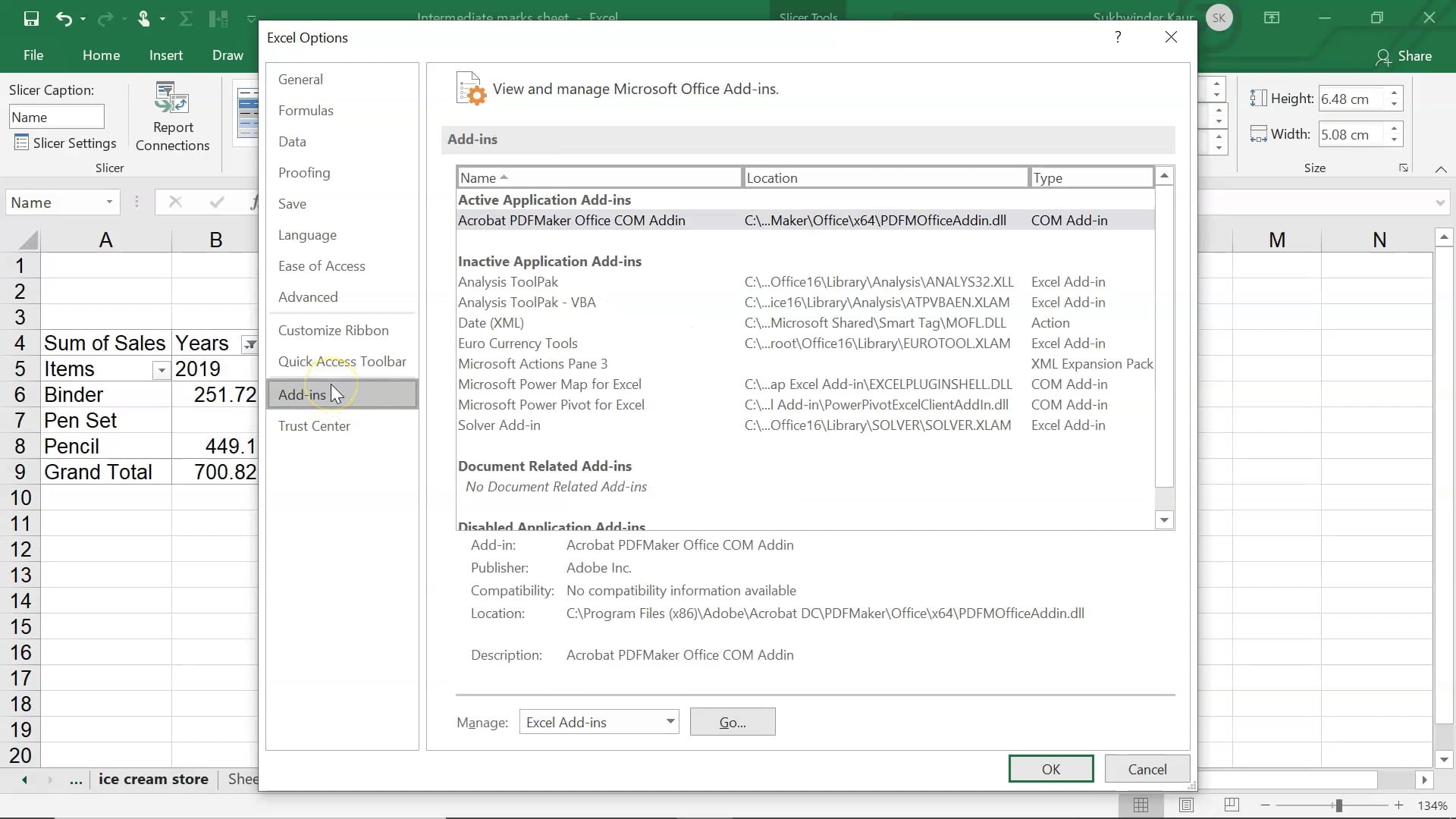Select the General options category
The image size is (1456, 819).
[x=342, y=80]
